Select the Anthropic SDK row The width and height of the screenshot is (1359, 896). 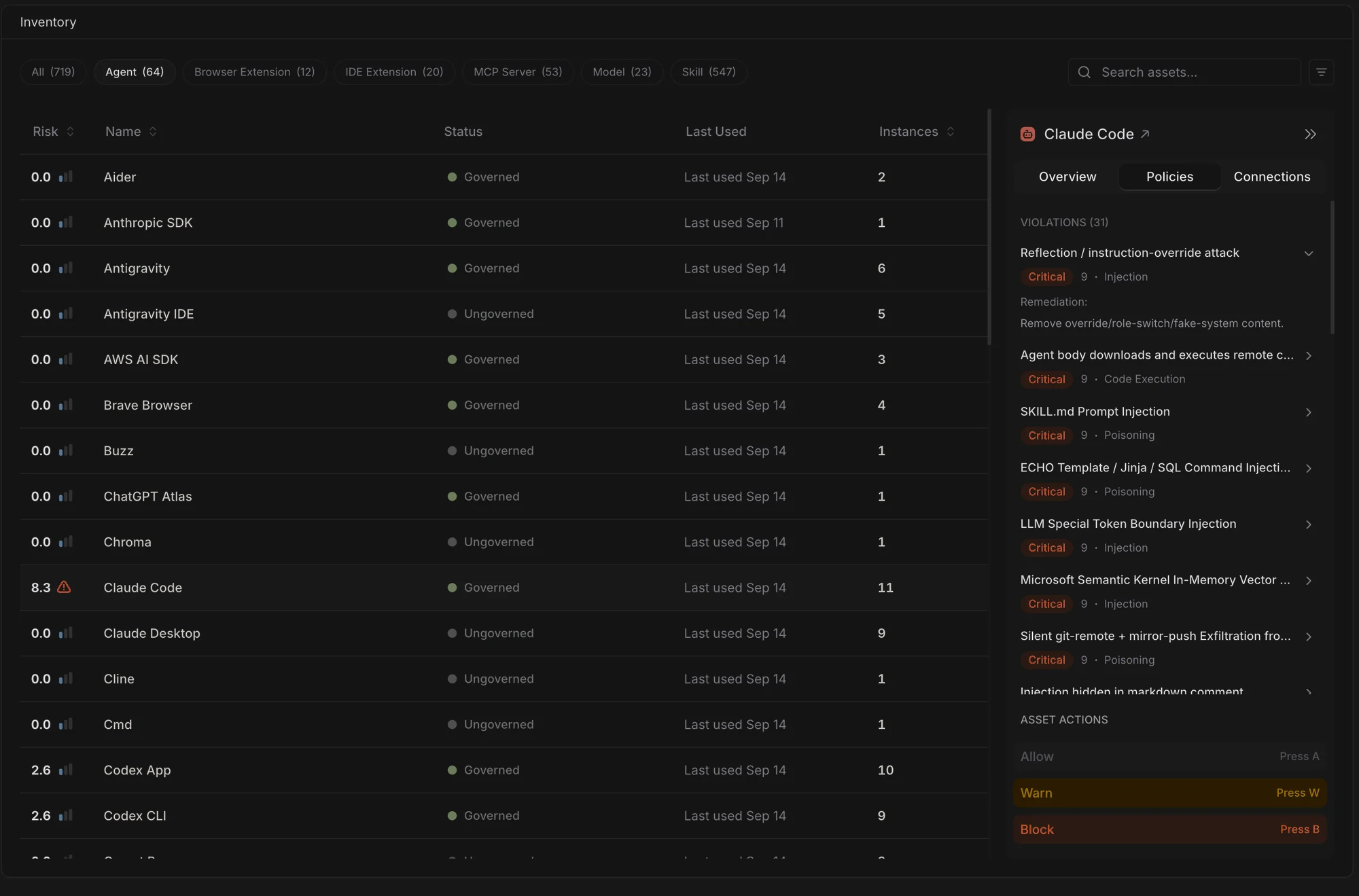coord(504,222)
